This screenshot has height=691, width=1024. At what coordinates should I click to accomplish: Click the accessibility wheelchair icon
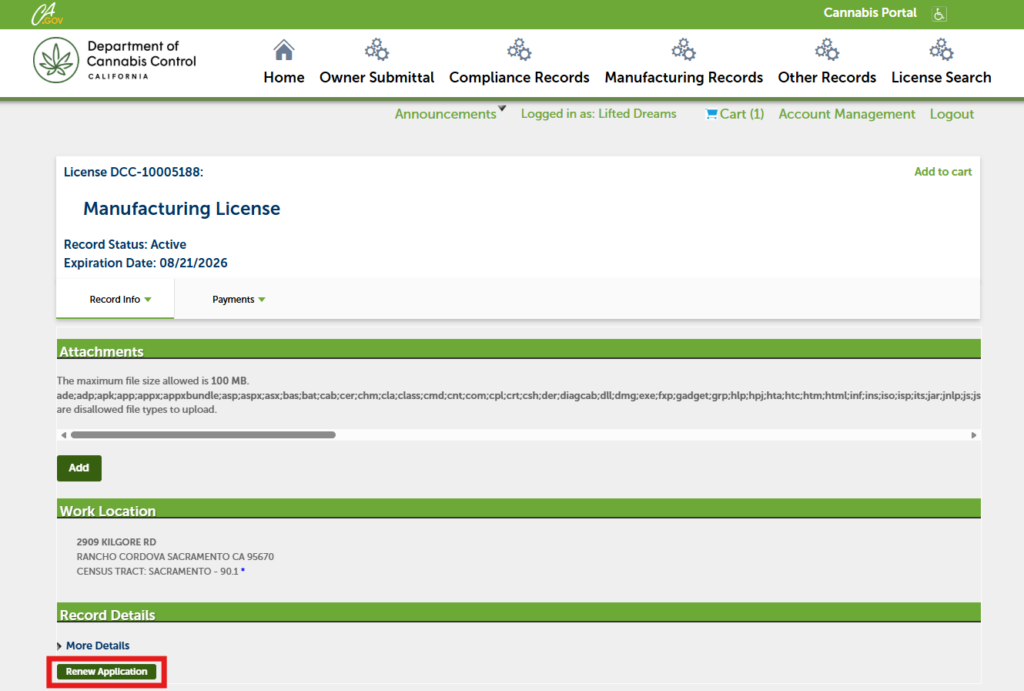[x=939, y=14]
